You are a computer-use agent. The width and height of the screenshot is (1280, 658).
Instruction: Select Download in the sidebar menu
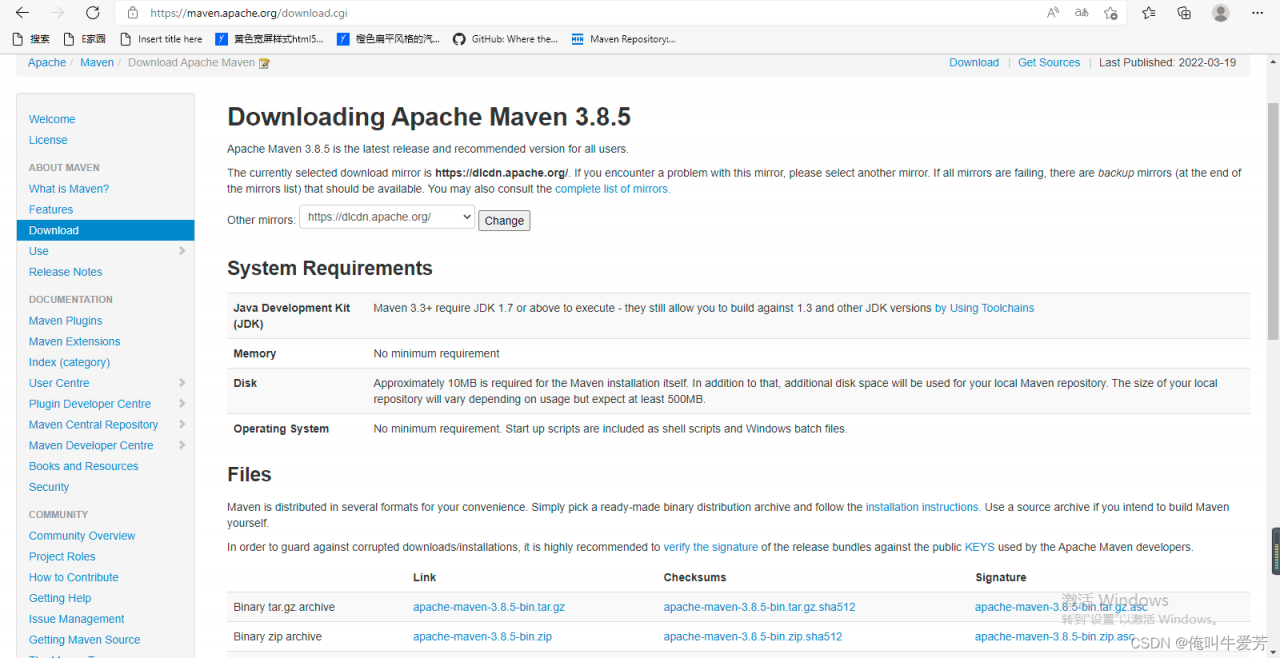tap(54, 230)
